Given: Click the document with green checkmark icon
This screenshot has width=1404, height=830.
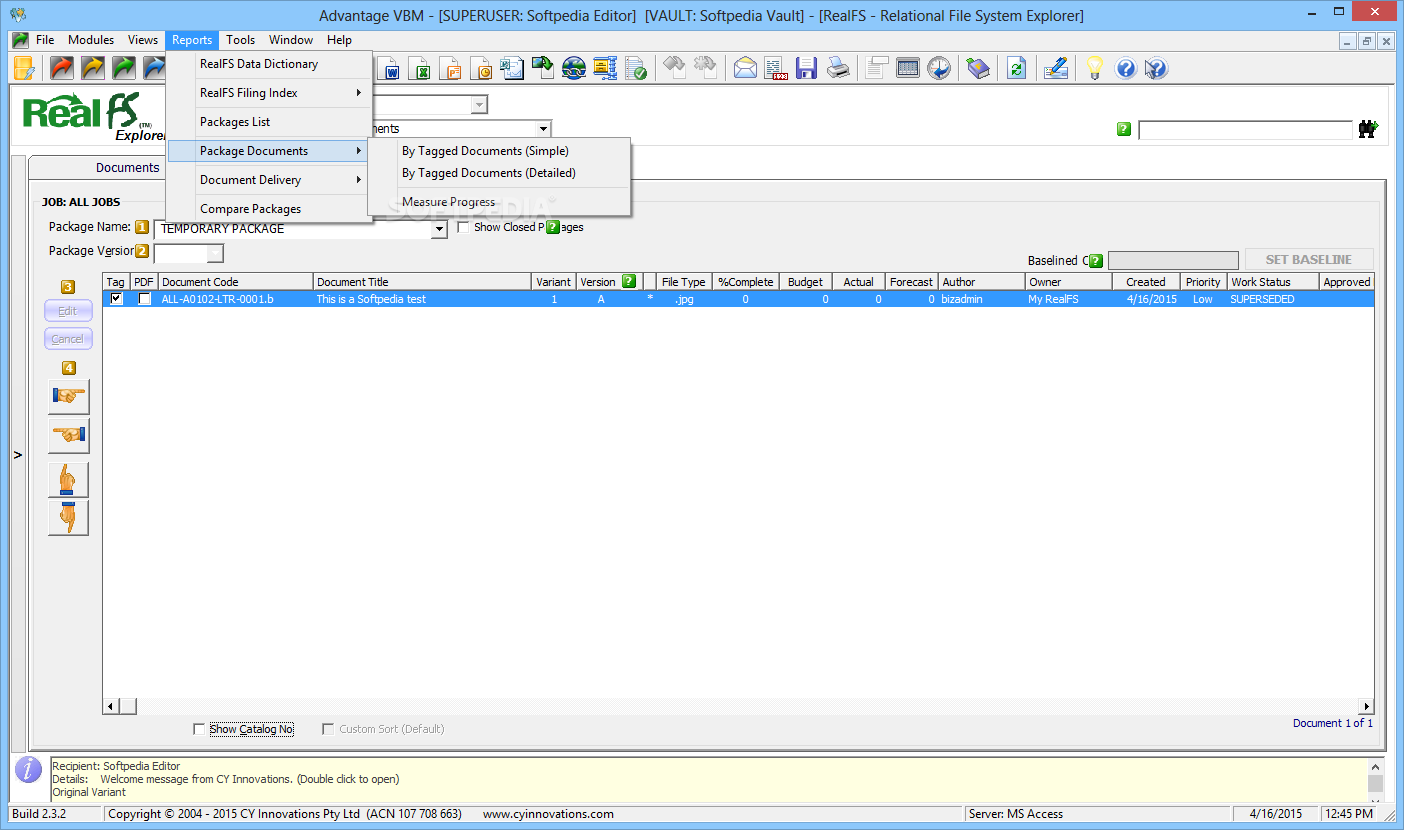Looking at the screenshot, I should (635, 68).
